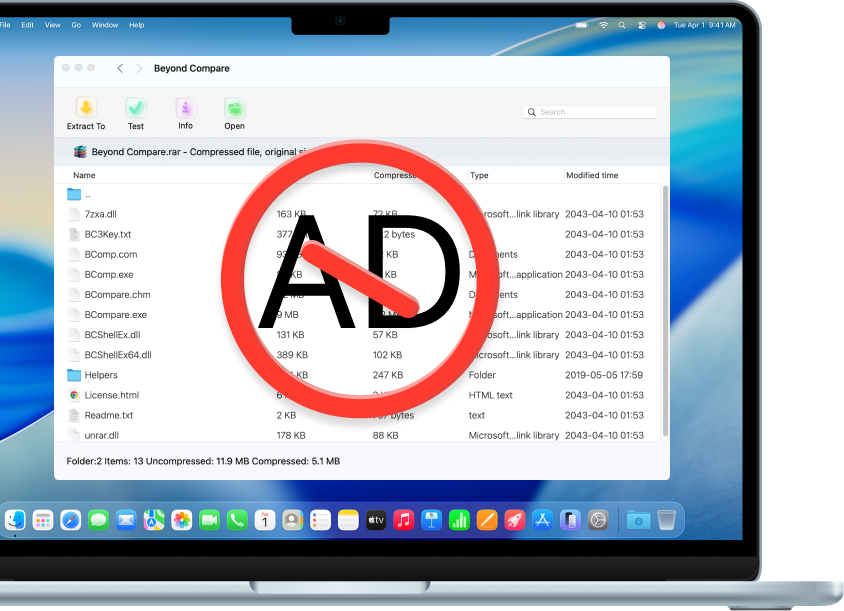The image size is (844, 611).
Task: Open the Help menu
Action: click(x=137, y=25)
